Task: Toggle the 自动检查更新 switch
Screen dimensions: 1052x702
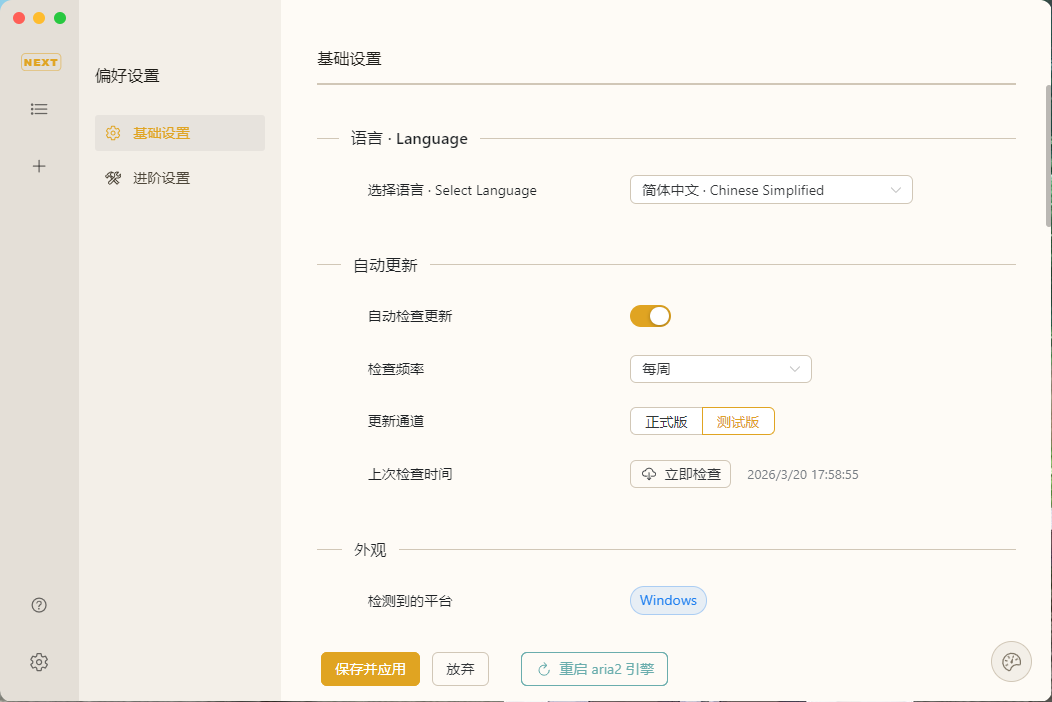Action: point(650,316)
